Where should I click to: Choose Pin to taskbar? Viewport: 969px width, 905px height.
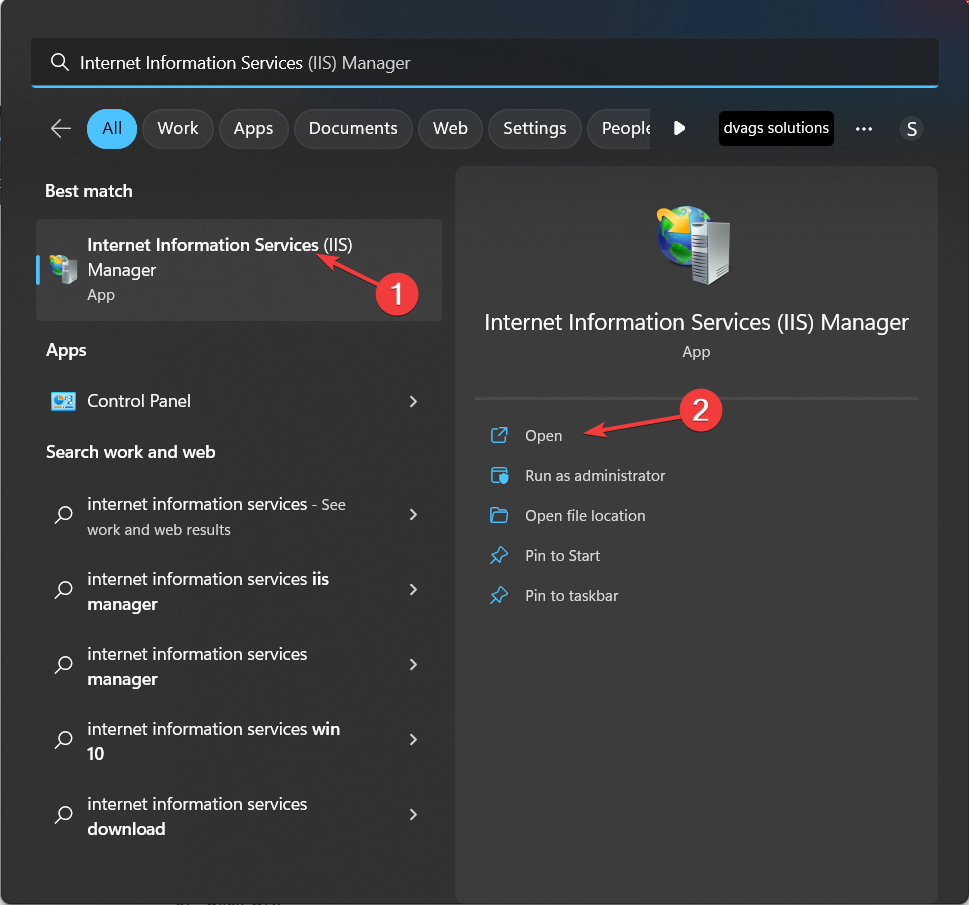coord(572,596)
